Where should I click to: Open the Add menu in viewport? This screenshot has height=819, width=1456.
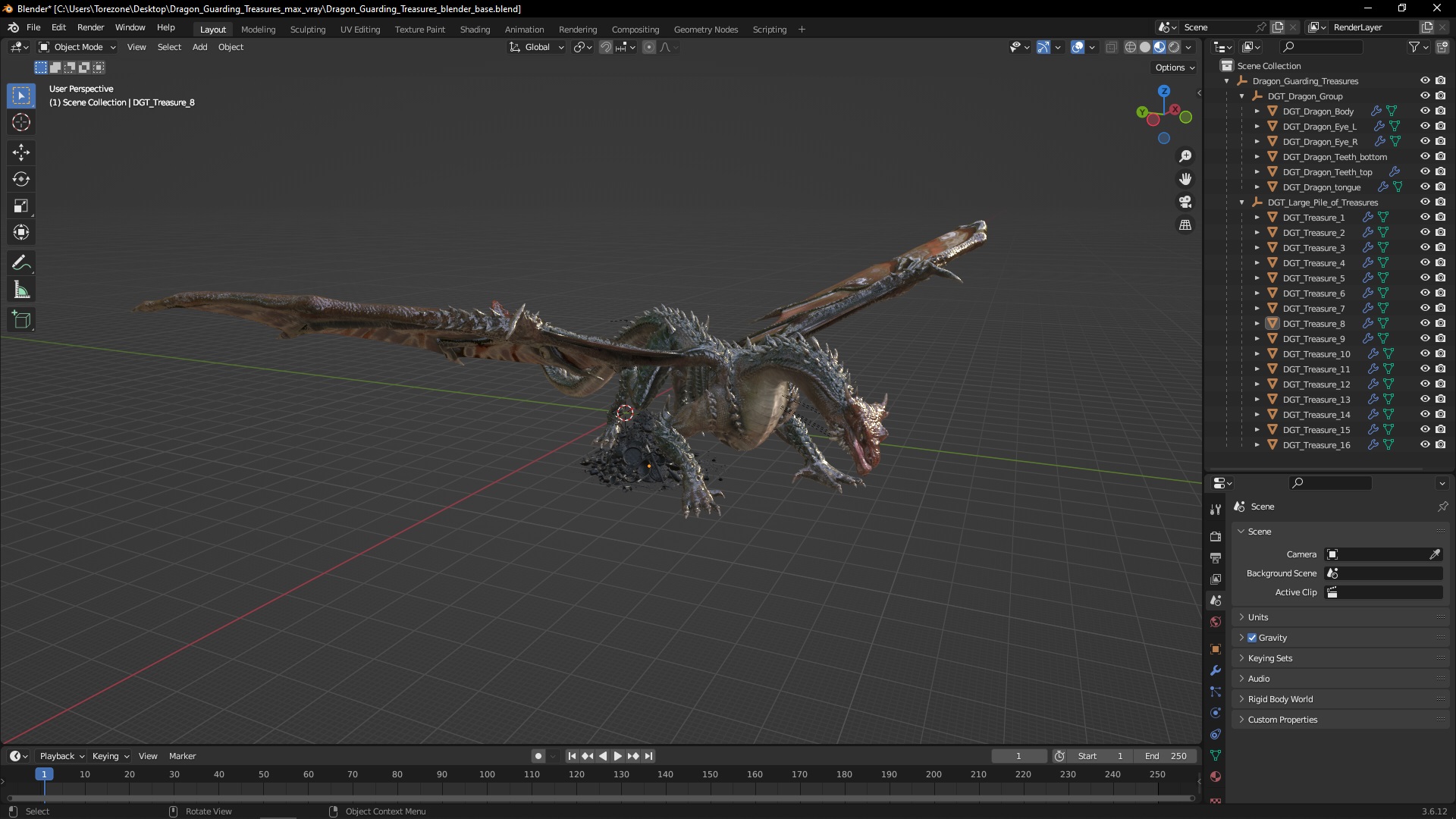pyautogui.click(x=199, y=47)
